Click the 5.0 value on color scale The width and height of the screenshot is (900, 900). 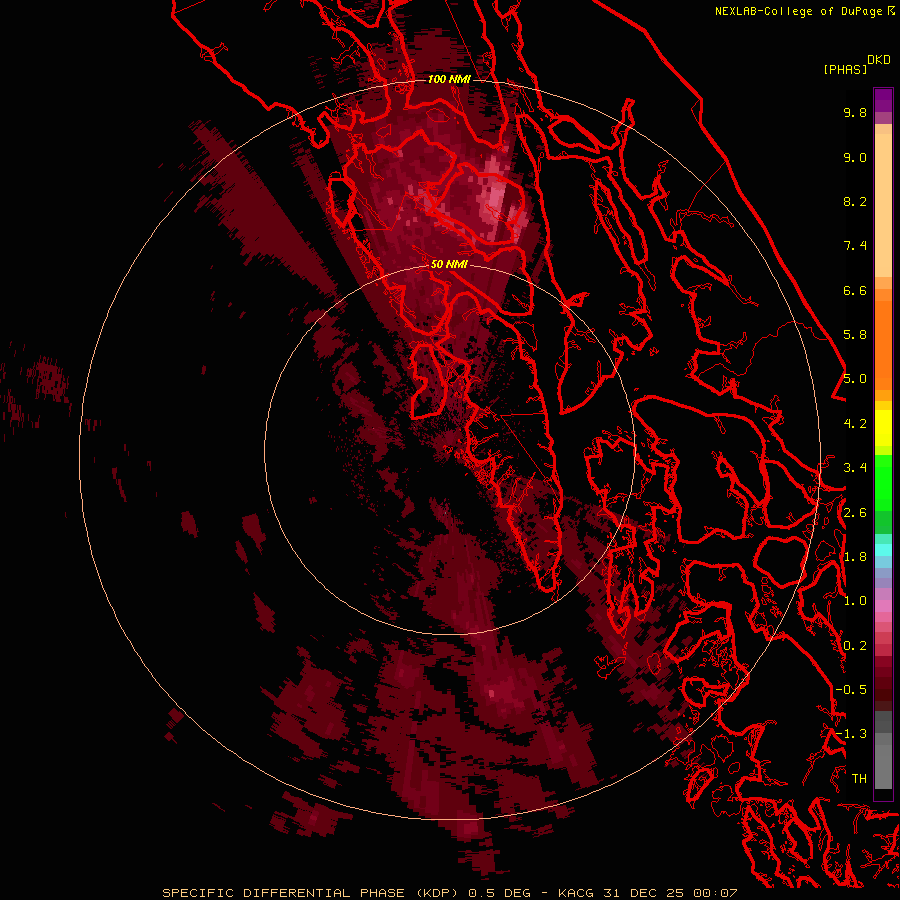pos(855,379)
